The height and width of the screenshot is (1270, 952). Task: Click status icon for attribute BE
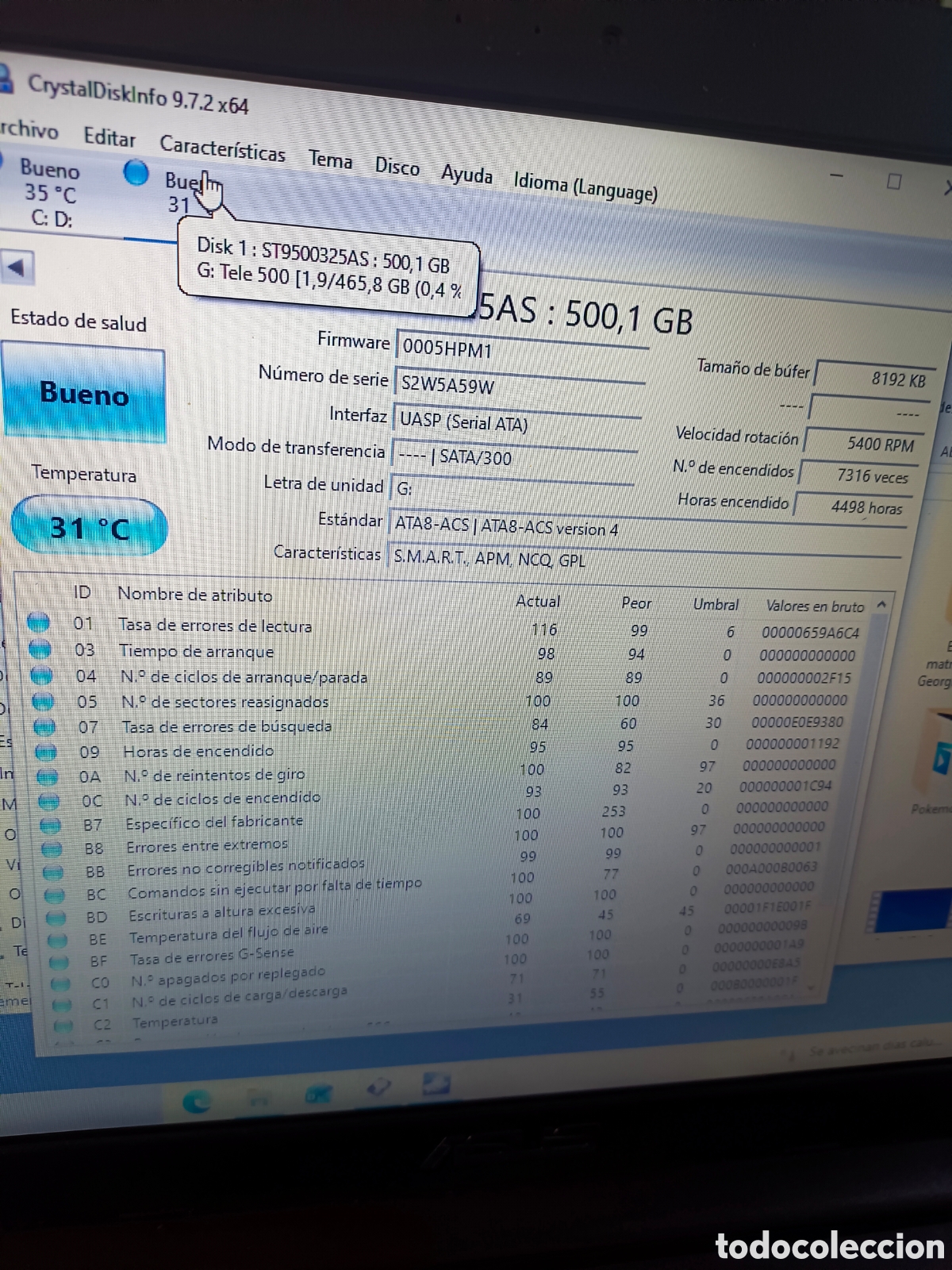click(x=58, y=941)
